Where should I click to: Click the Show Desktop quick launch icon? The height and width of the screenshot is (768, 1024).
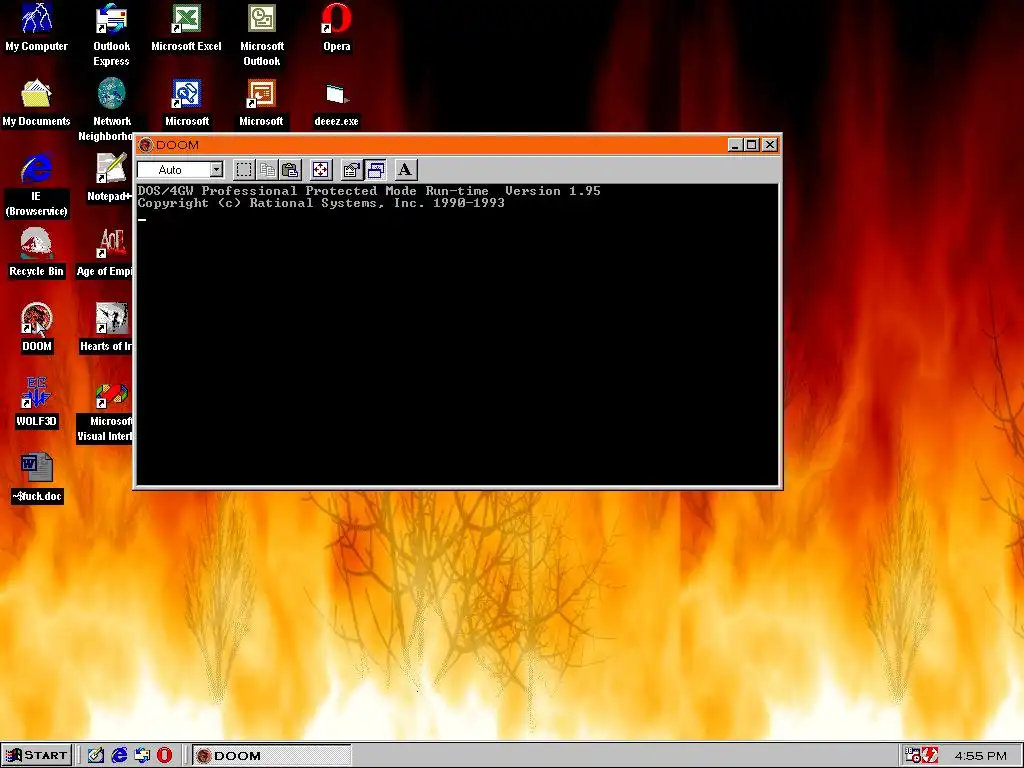96,756
